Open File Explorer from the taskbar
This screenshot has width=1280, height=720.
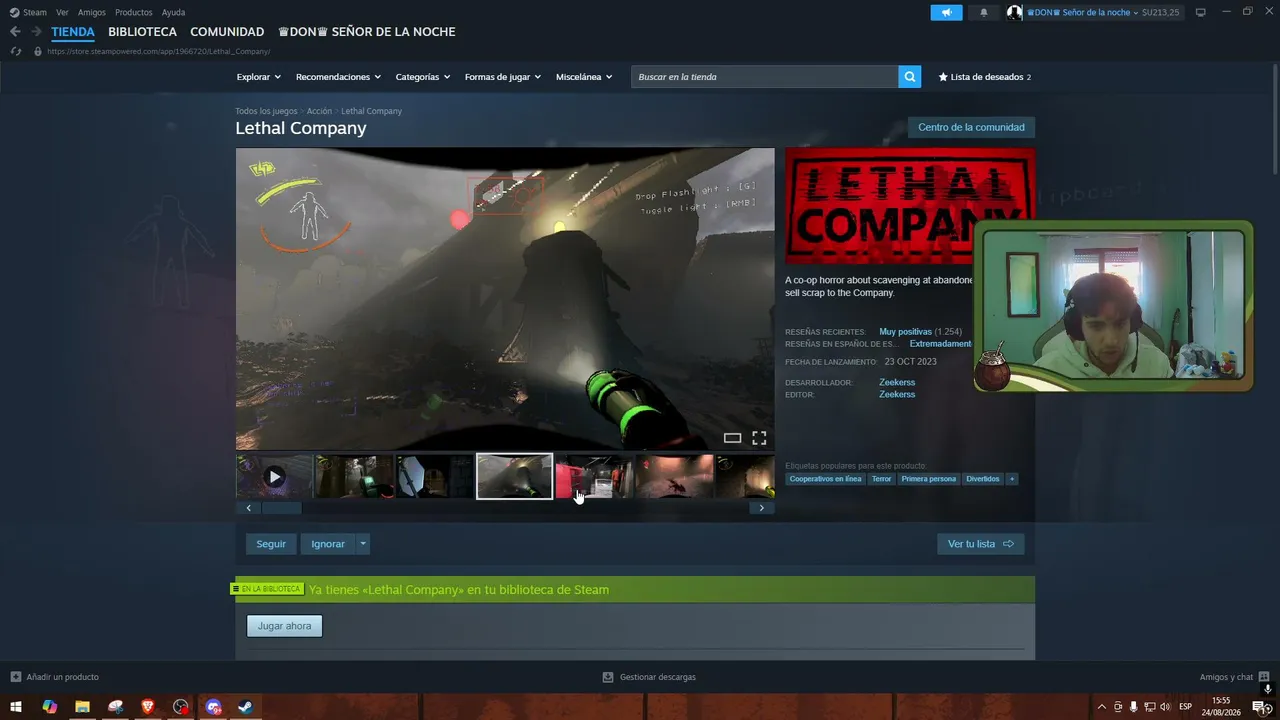tap(82, 707)
